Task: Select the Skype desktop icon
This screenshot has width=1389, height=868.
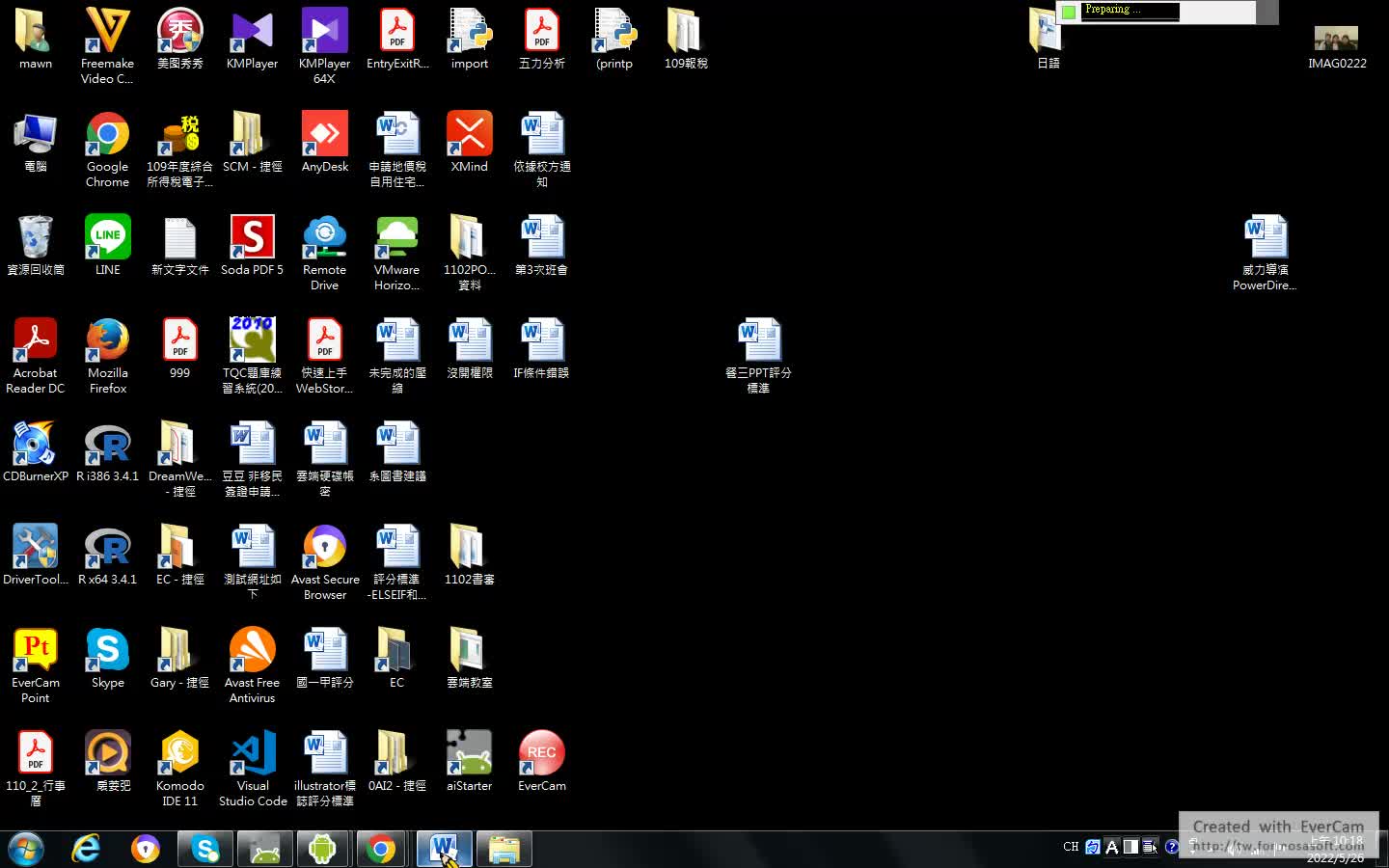Action: (107, 657)
